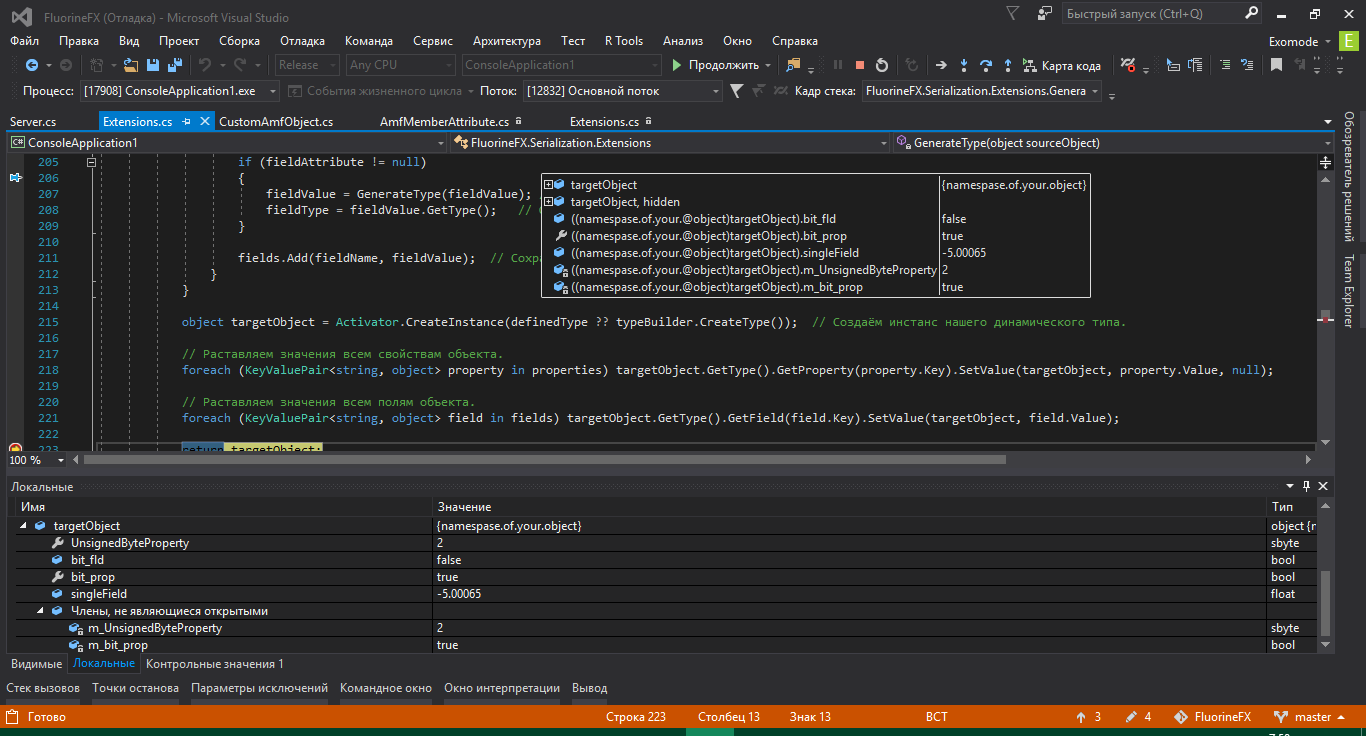Open the ConsoleApplication1 startup project dropdown
Screen dimensions: 1366x736
coord(562,65)
